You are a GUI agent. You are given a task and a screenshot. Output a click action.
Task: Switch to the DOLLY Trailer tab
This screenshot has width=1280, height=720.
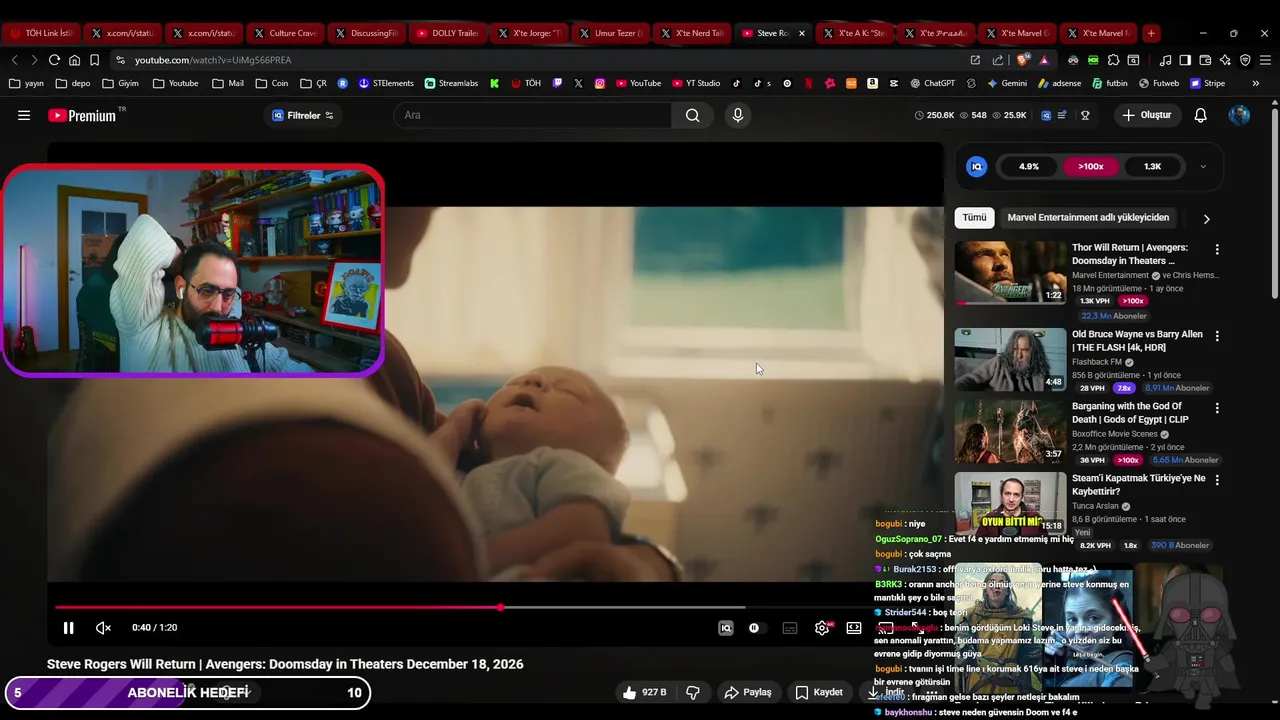tap(447, 33)
